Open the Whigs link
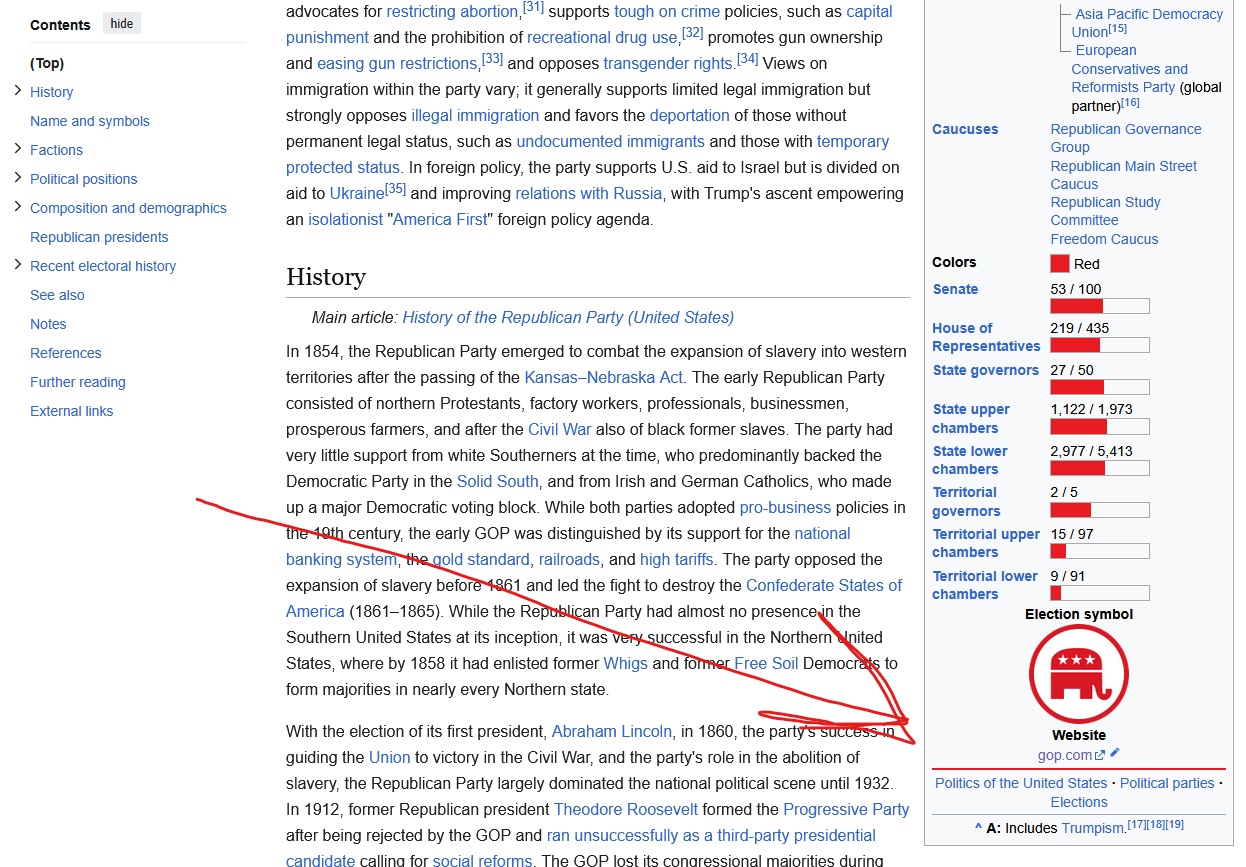This screenshot has height=867, width=1246. (x=626, y=663)
